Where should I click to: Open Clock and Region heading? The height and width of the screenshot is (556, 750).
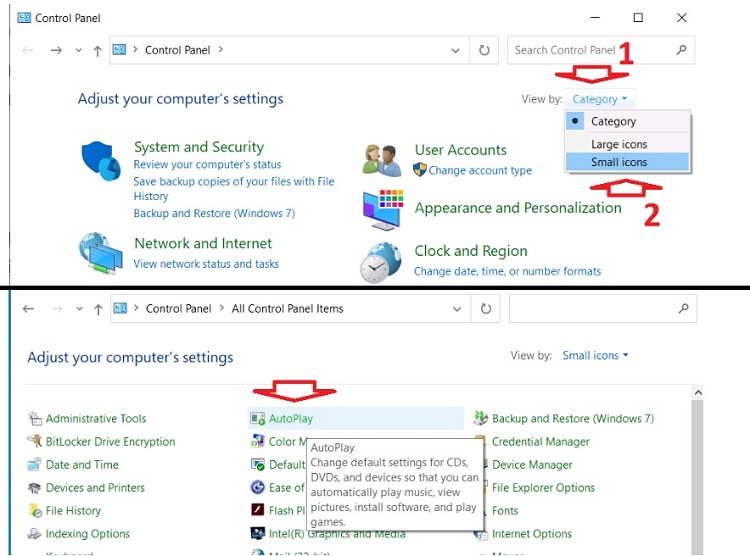click(x=471, y=251)
